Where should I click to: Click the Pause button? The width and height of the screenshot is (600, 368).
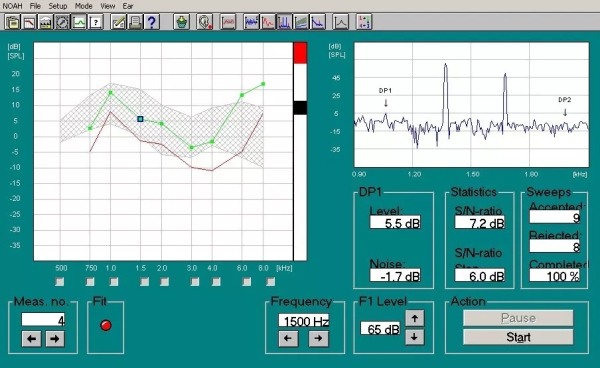coord(518,318)
